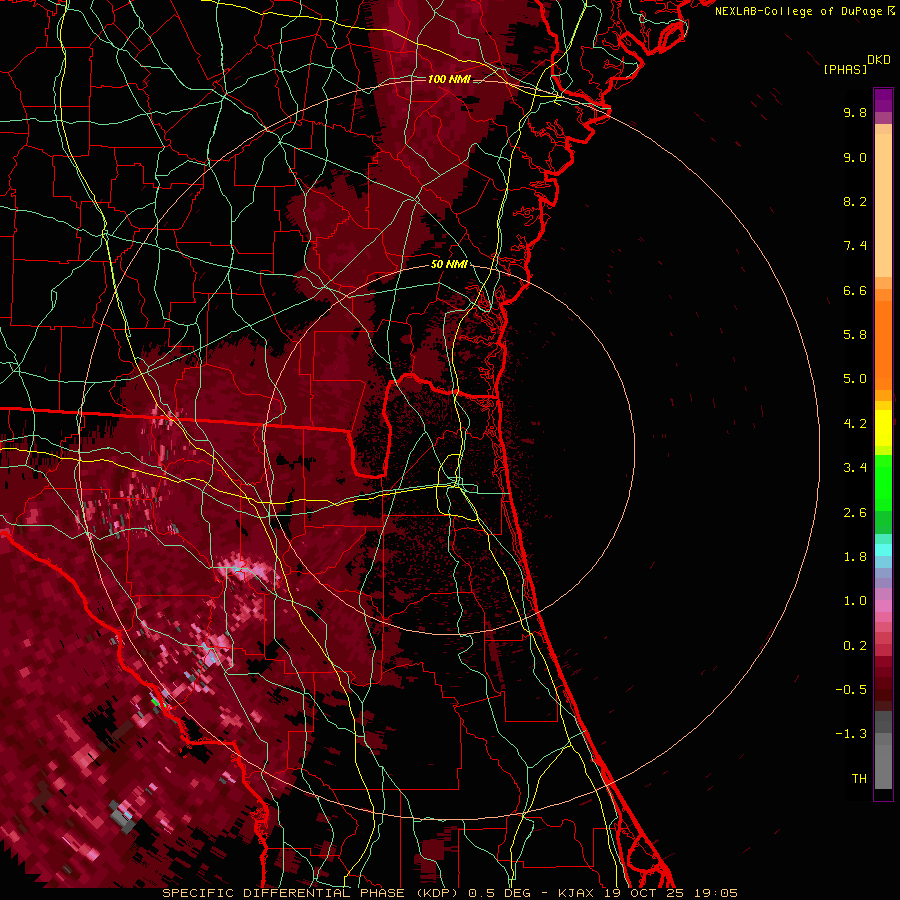
Task: Click the (KDP) text in the caption
Action: pos(437,893)
